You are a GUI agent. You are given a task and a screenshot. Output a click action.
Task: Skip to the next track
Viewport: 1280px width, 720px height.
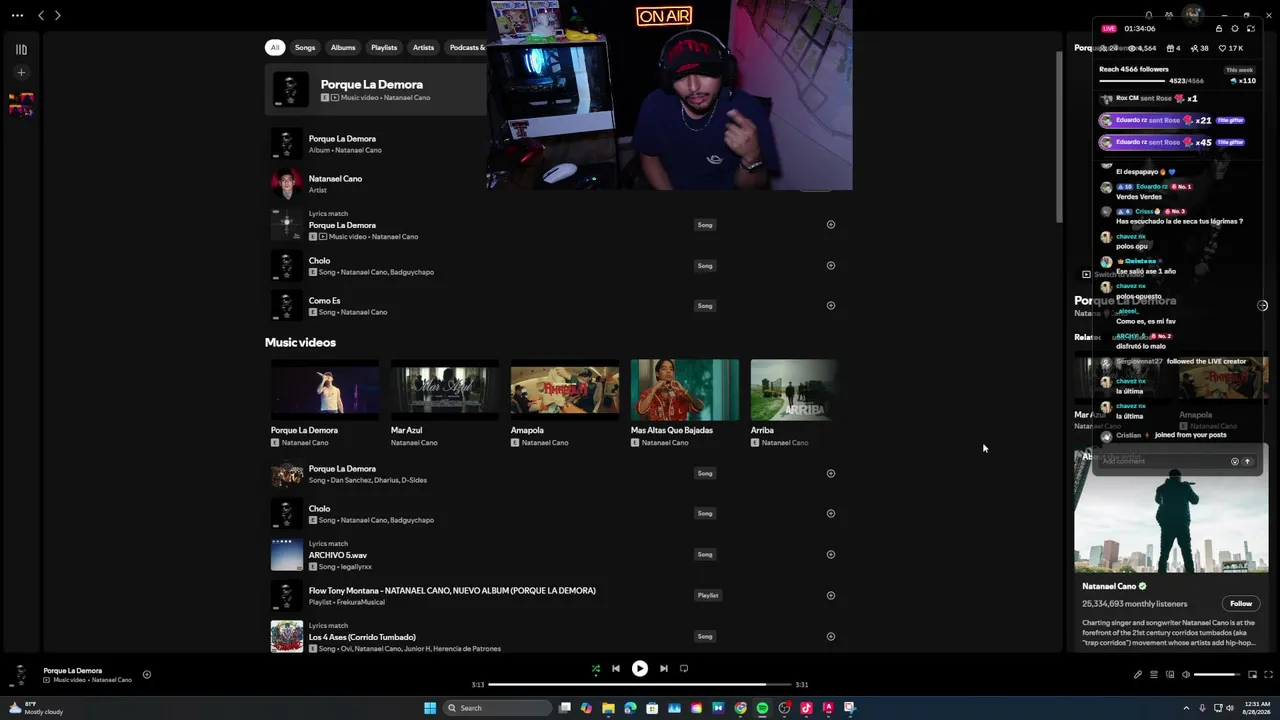coord(664,669)
